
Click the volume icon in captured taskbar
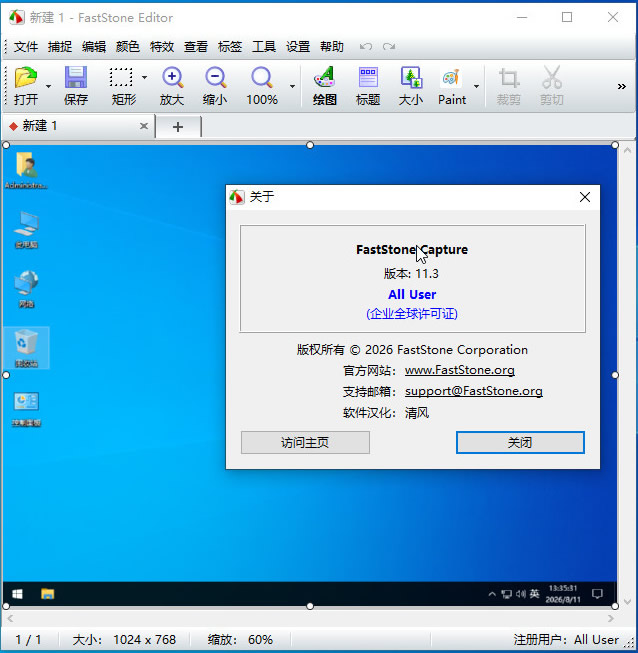point(521,594)
